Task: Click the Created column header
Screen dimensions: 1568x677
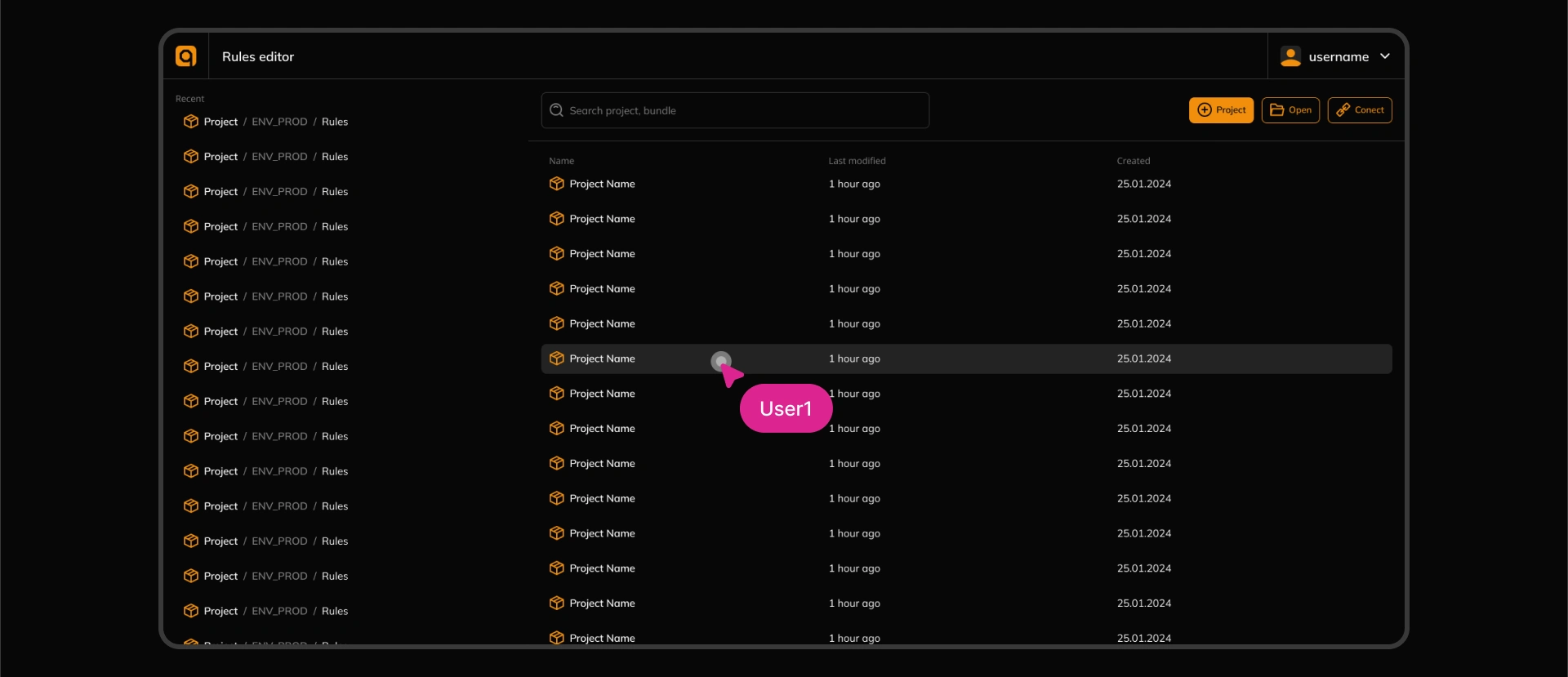Action: (1134, 161)
